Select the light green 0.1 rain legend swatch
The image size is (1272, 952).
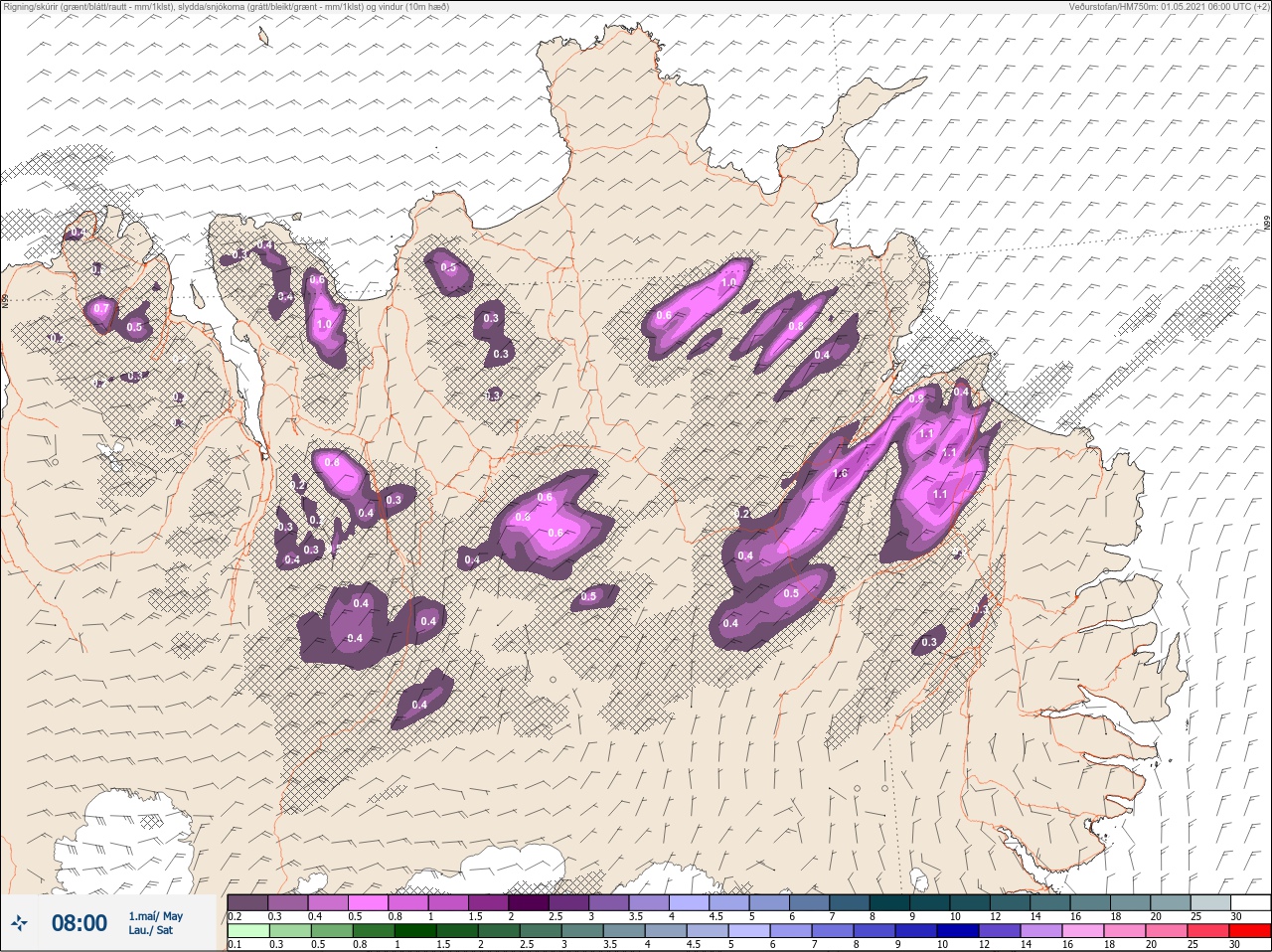pyautogui.click(x=247, y=931)
